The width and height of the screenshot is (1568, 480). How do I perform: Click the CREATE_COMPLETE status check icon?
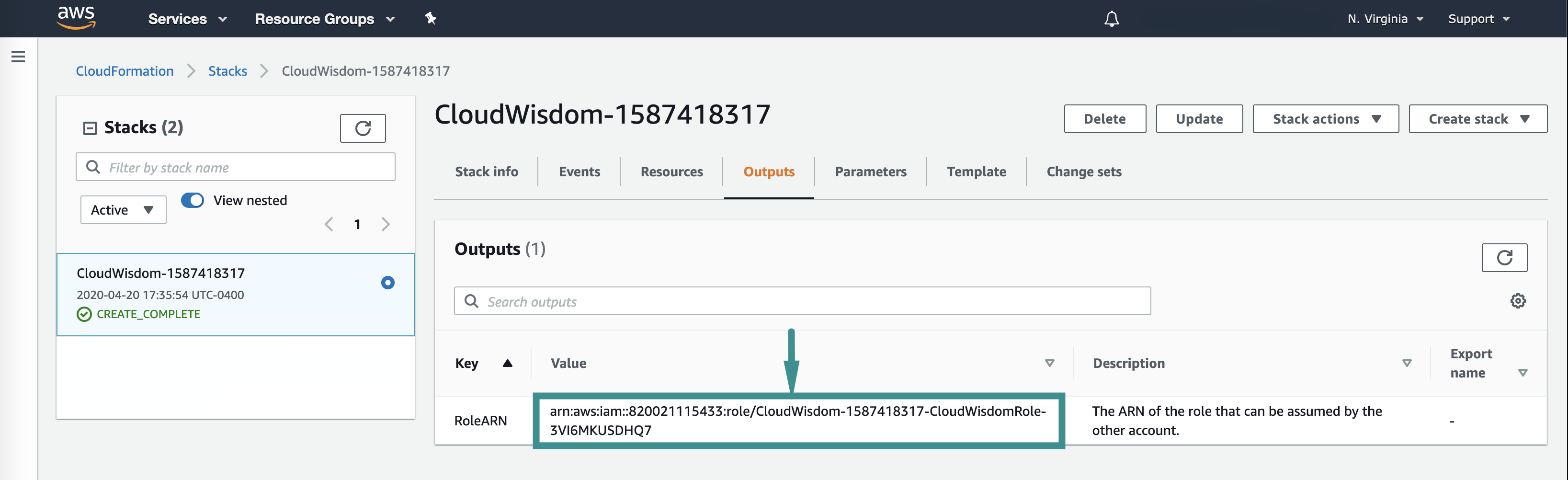[x=84, y=314]
